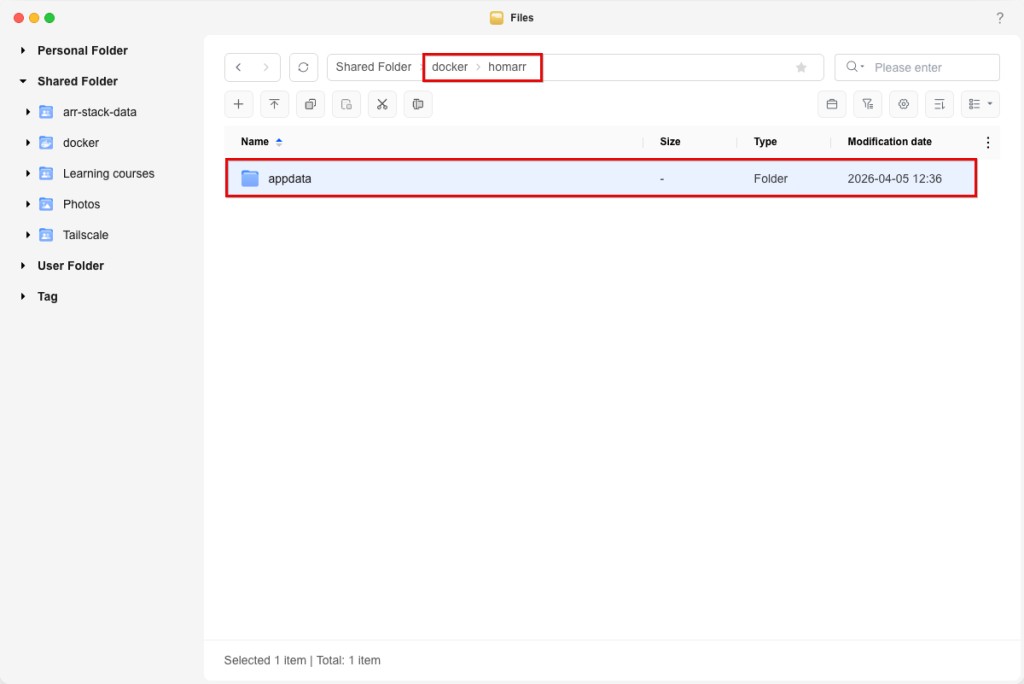
Task: Click the scissors cut icon
Action: [382, 104]
